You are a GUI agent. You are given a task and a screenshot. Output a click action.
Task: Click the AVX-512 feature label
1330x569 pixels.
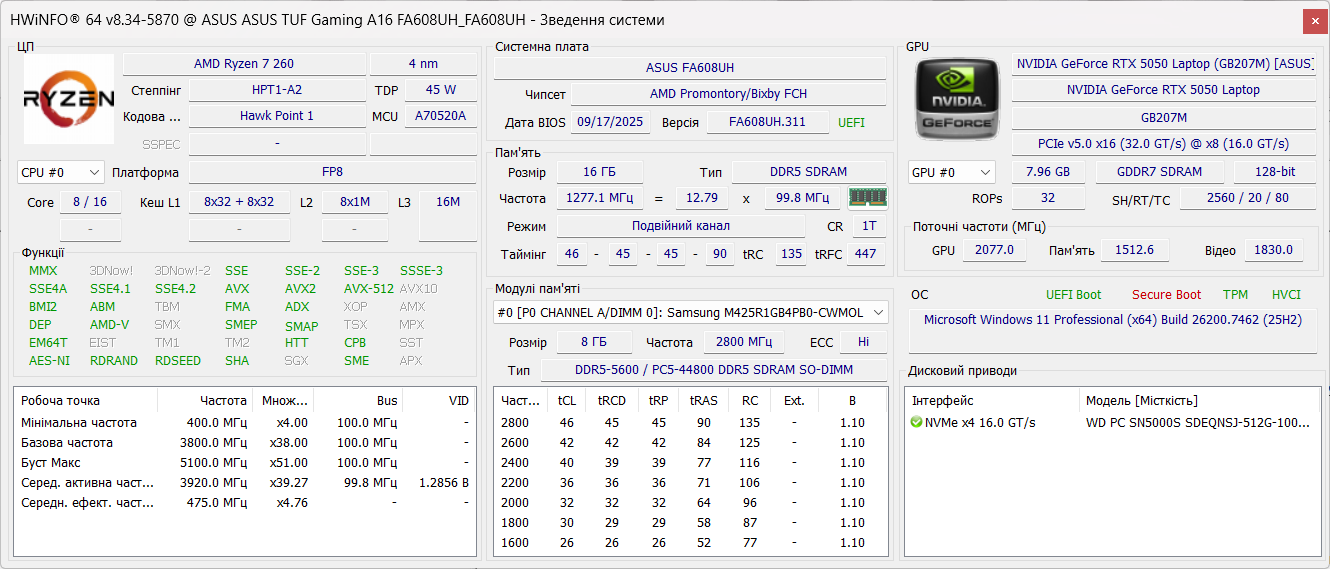point(369,289)
